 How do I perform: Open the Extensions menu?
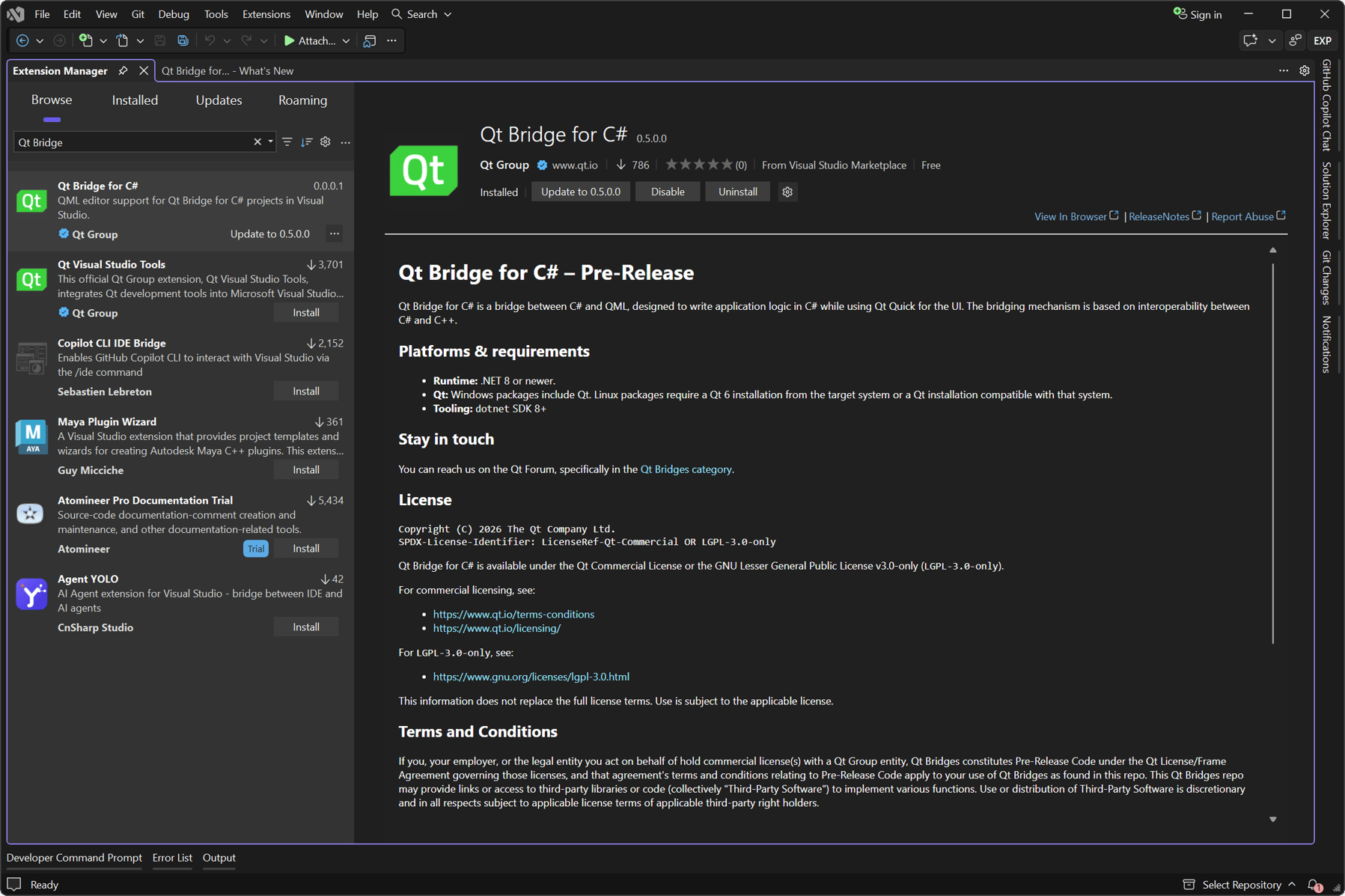click(266, 14)
